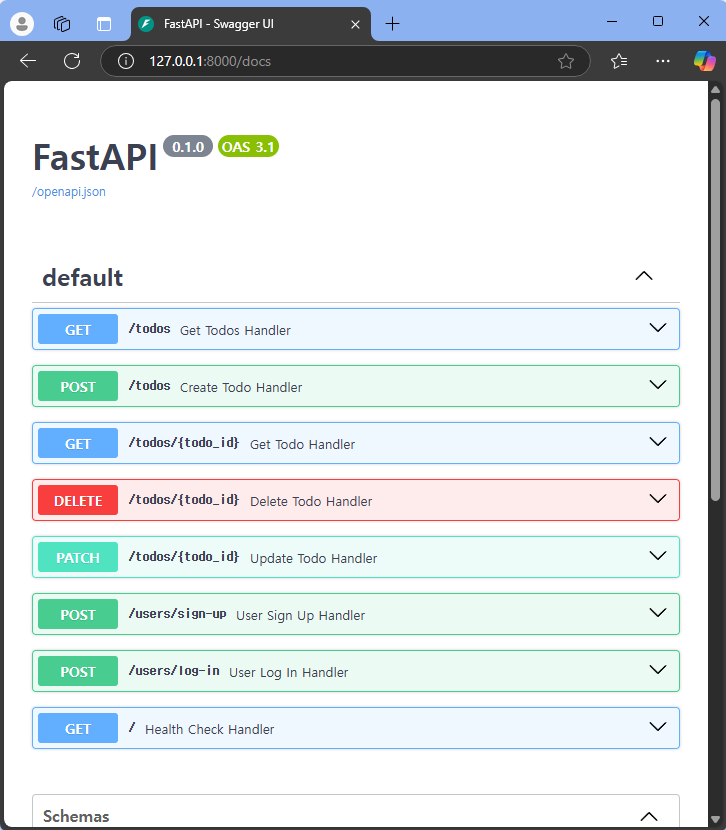Click the 'Delete Todo Handler' description text
726x830 pixels.
coord(311,501)
